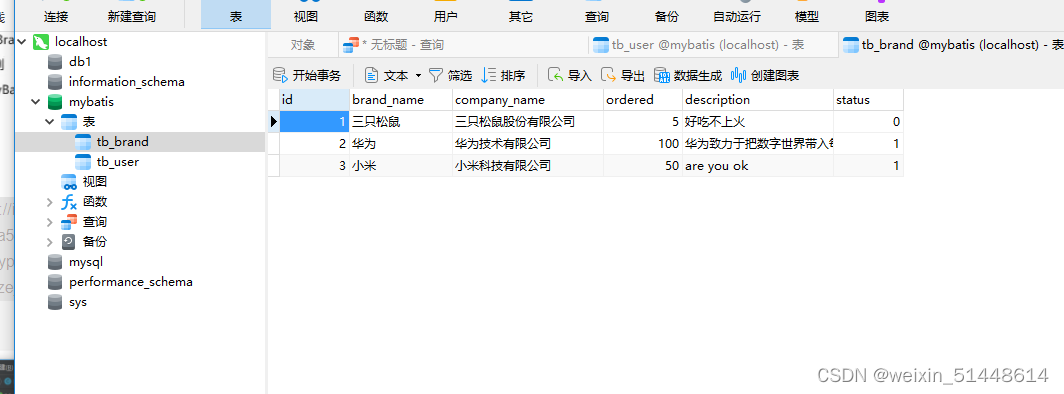The width and height of the screenshot is (1064, 394).
Task: Click the 筛选 filter funnel icon
Action: [x=436, y=75]
